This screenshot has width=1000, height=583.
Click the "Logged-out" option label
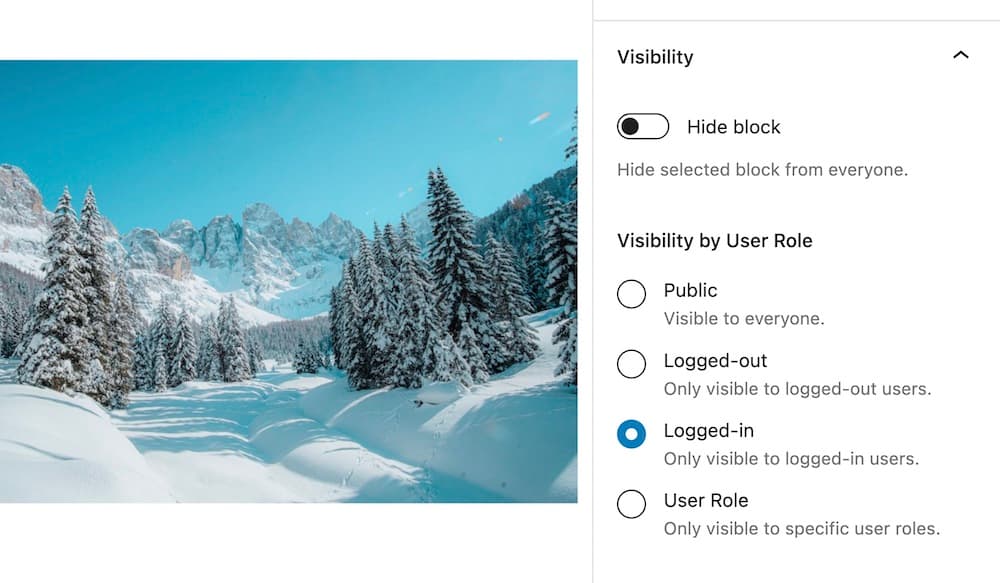(715, 360)
